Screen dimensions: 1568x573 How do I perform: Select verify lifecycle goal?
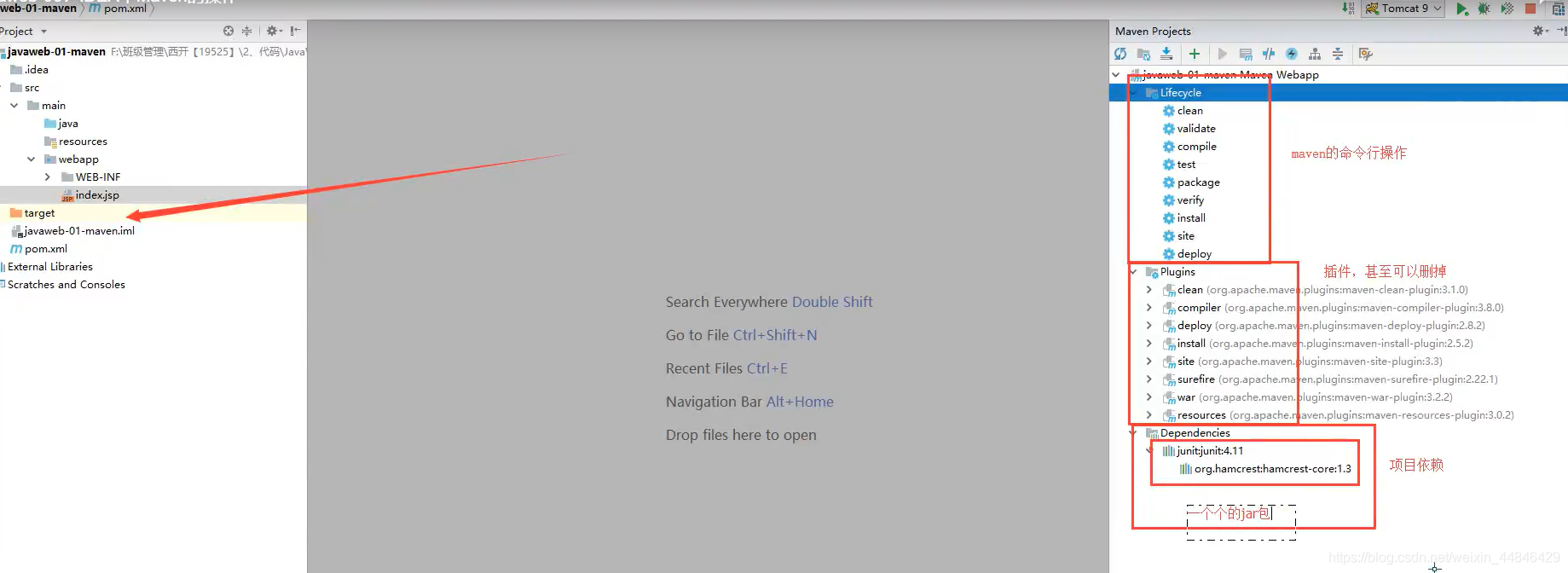click(1183, 200)
